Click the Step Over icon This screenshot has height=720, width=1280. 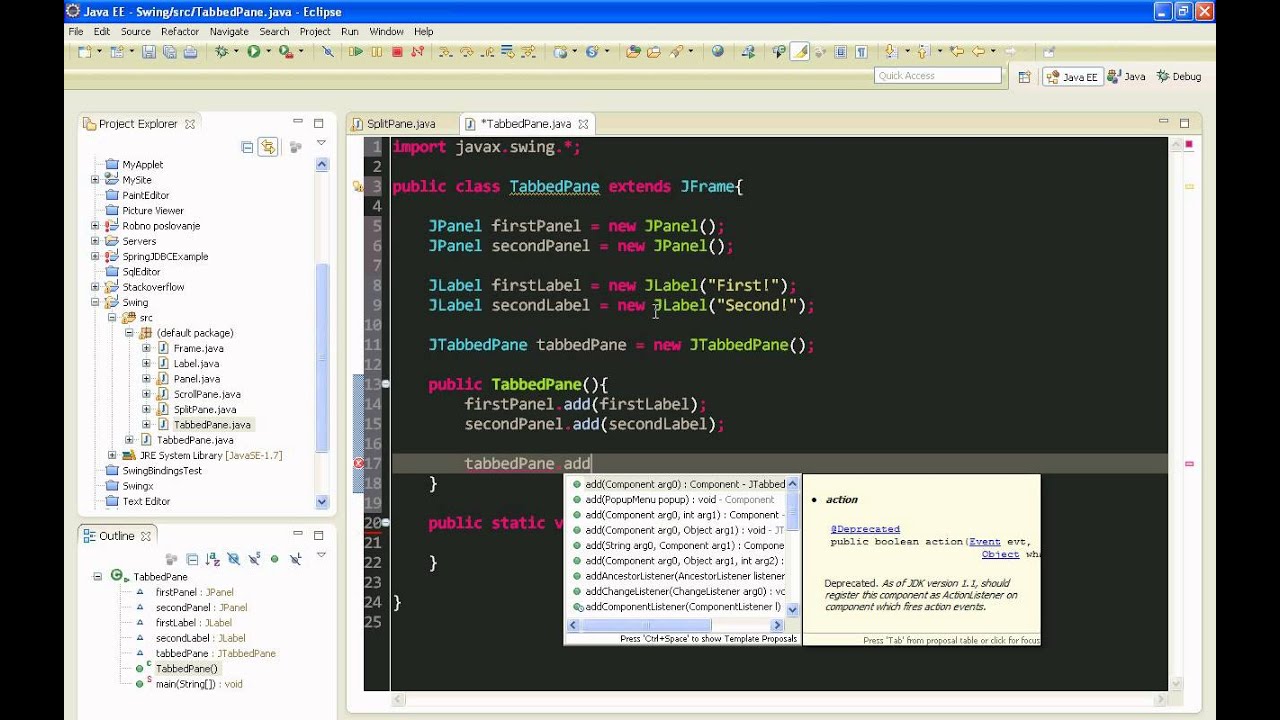pos(468,52)
